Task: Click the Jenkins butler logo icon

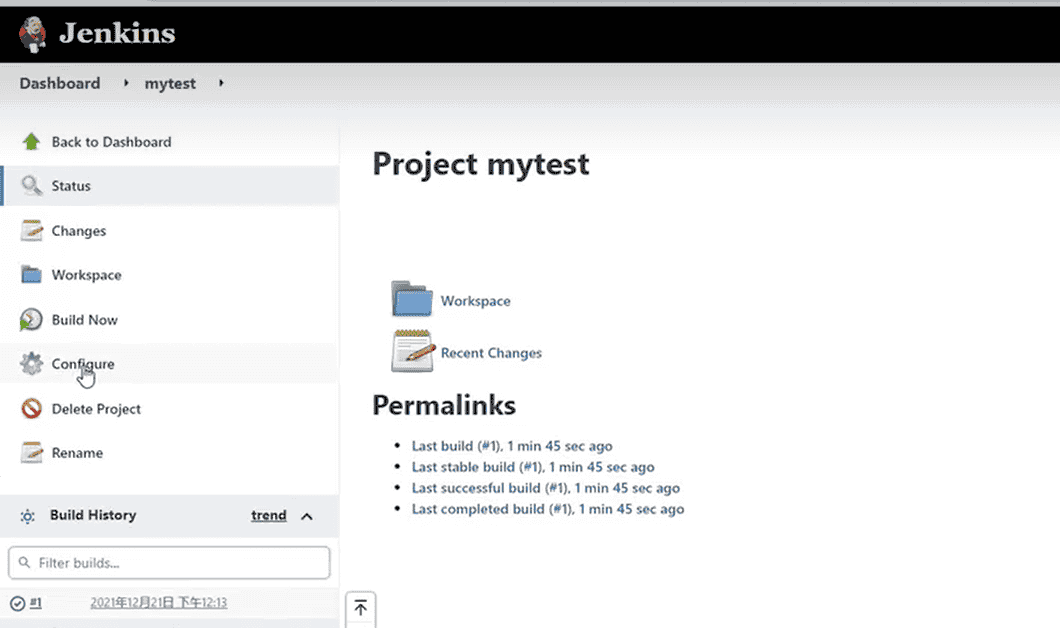Action: 33,34
